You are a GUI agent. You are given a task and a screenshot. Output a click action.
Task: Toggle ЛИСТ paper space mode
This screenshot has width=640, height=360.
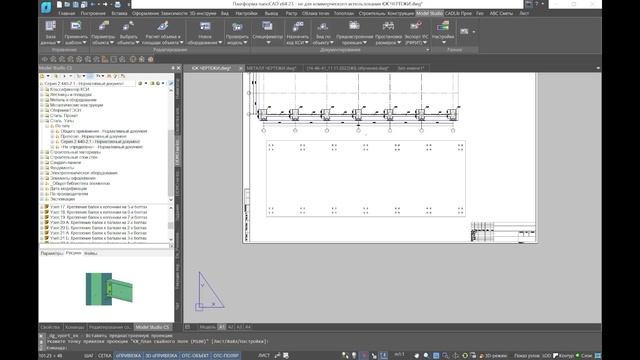[x=264, y=356]
